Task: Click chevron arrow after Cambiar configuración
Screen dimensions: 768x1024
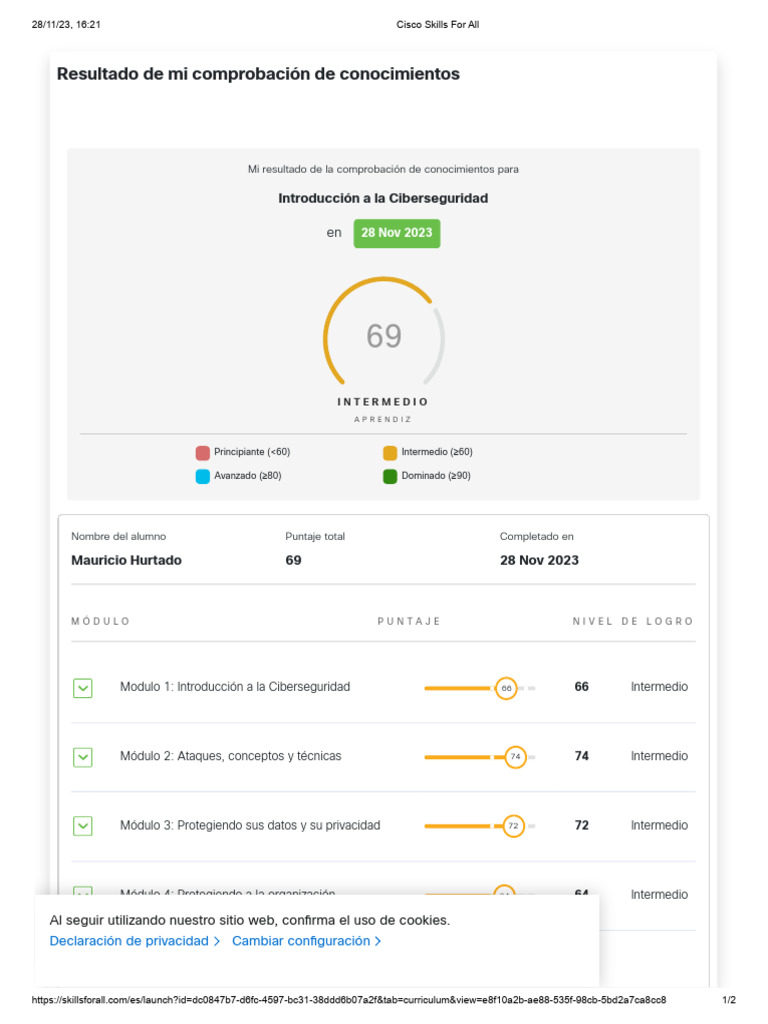Action: pyautogui.click(x=377, y=941)
